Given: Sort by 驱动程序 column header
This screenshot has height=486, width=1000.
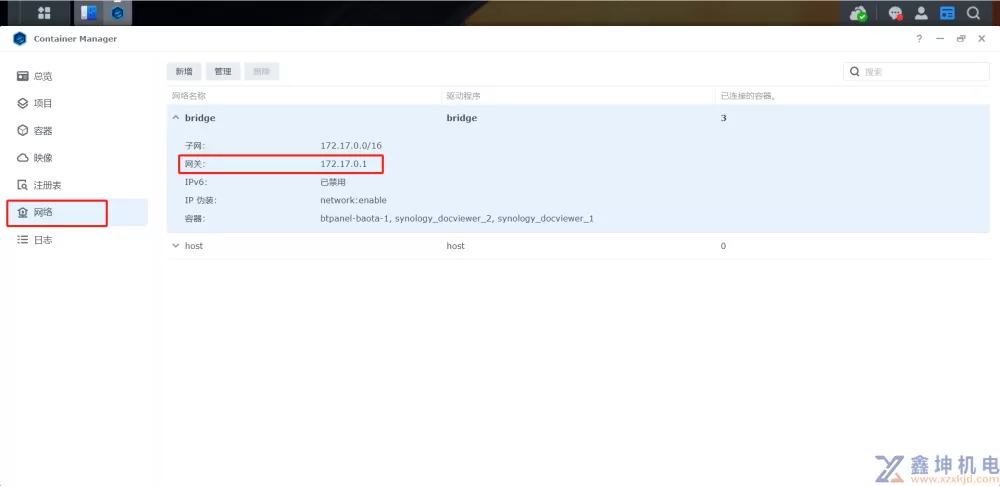Looking at the screenshot, I should point(463,96).
